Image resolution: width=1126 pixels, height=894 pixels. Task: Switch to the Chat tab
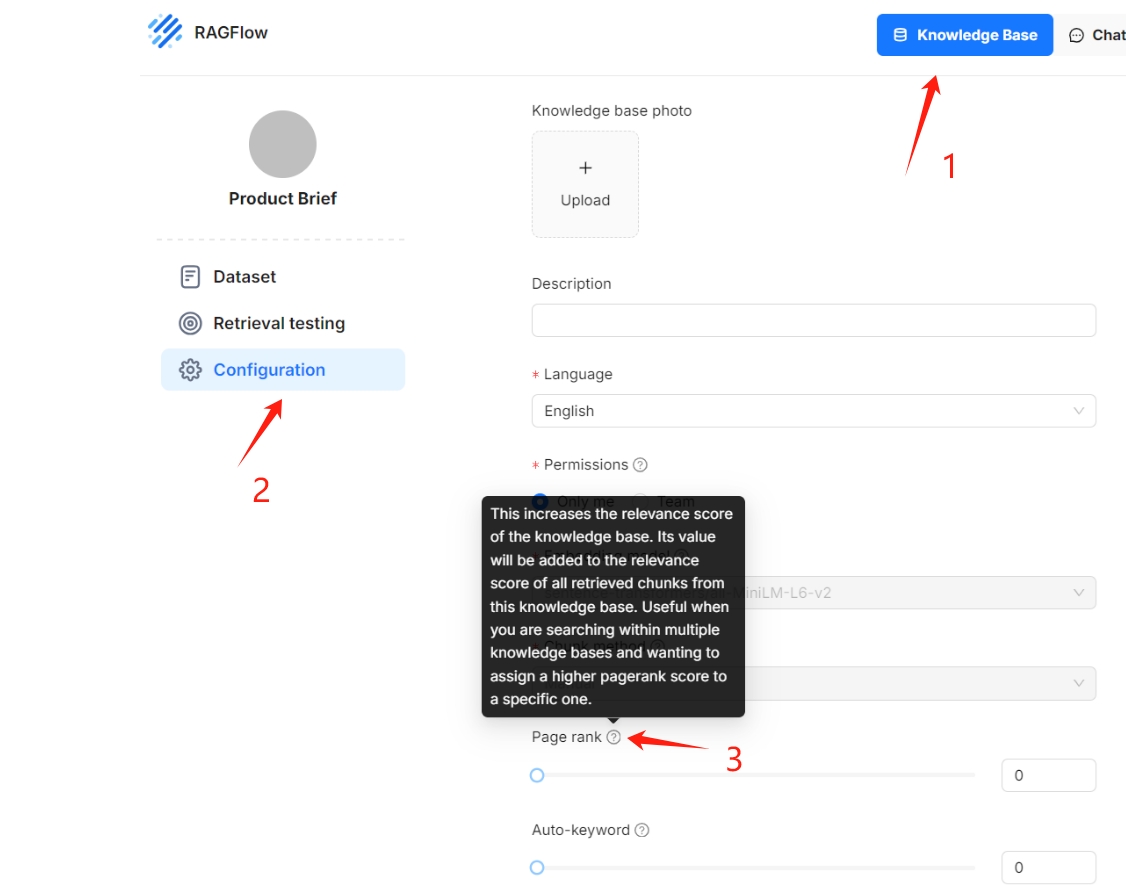(1096, 35)
